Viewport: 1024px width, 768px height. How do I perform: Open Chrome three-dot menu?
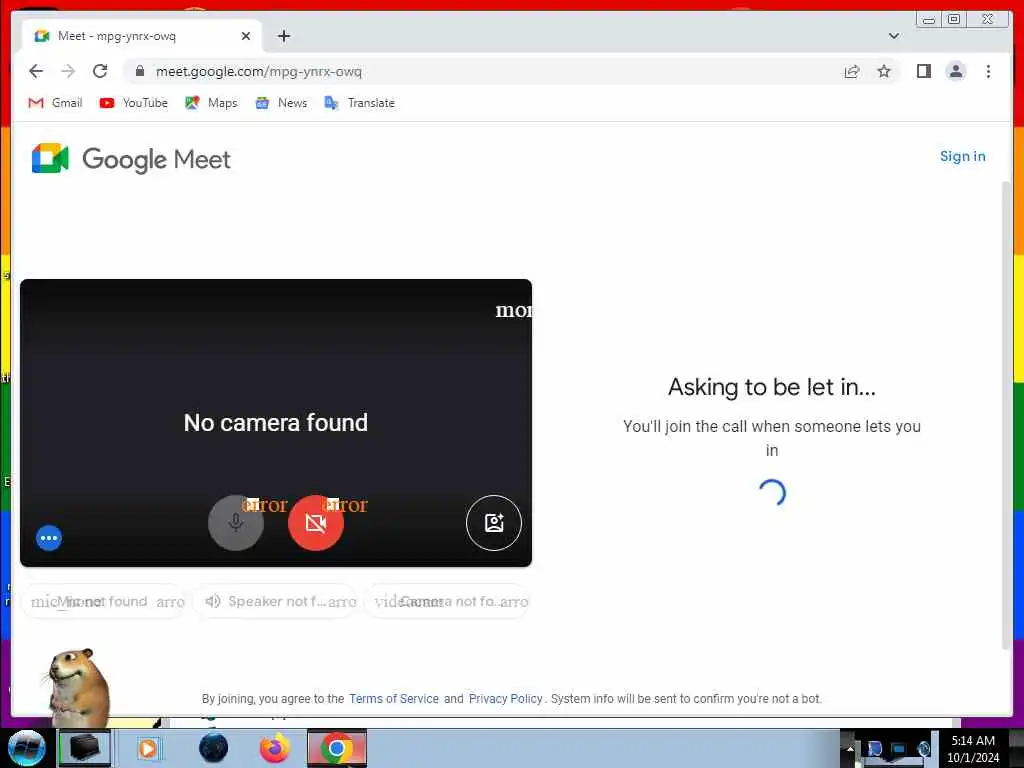click(988, 71)
